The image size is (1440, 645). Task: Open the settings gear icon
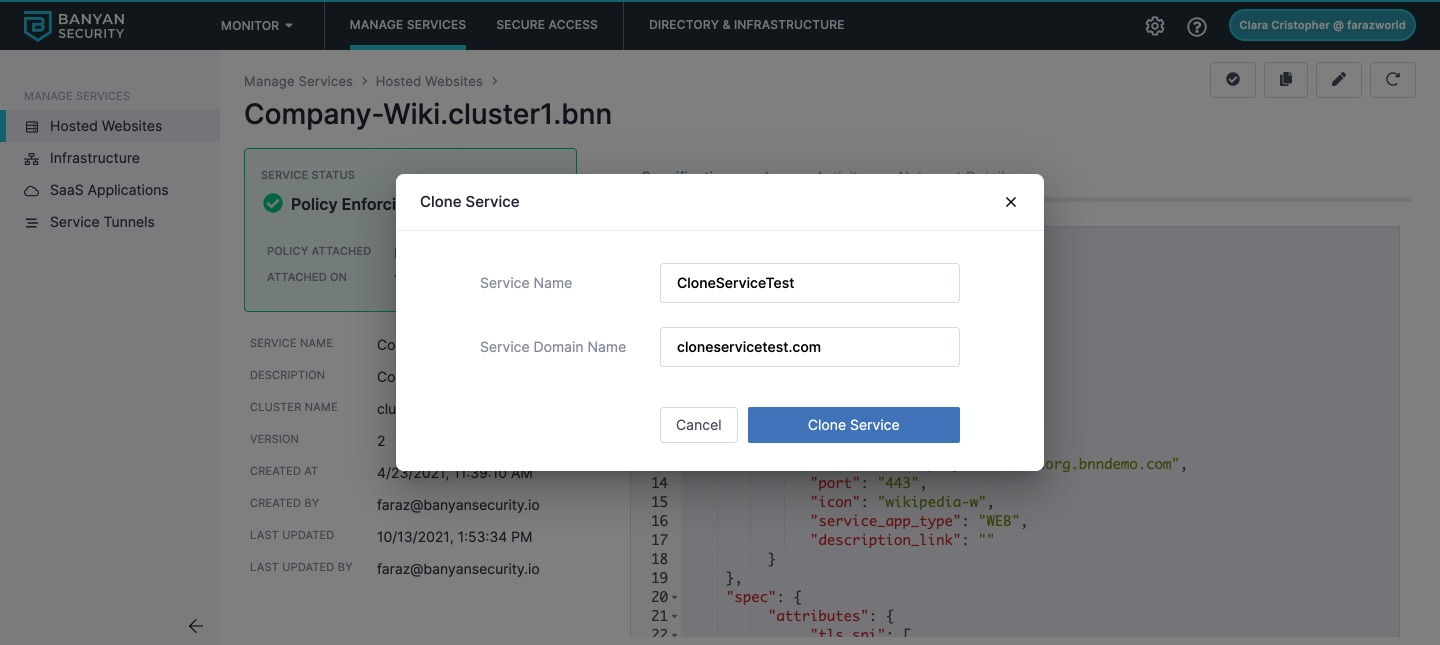(x=1155, y=26)
